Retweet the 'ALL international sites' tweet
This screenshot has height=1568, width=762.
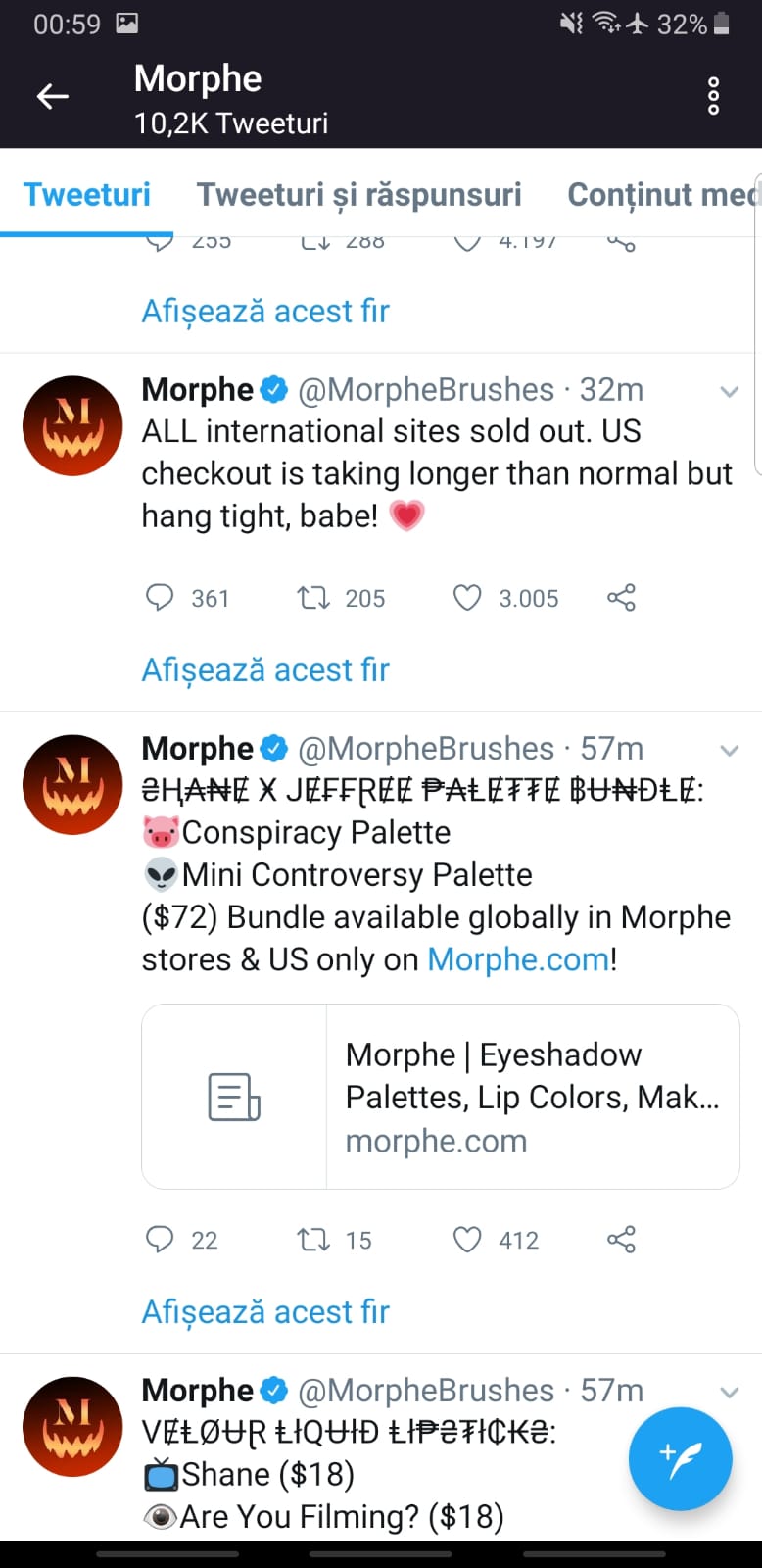(313, 597)
